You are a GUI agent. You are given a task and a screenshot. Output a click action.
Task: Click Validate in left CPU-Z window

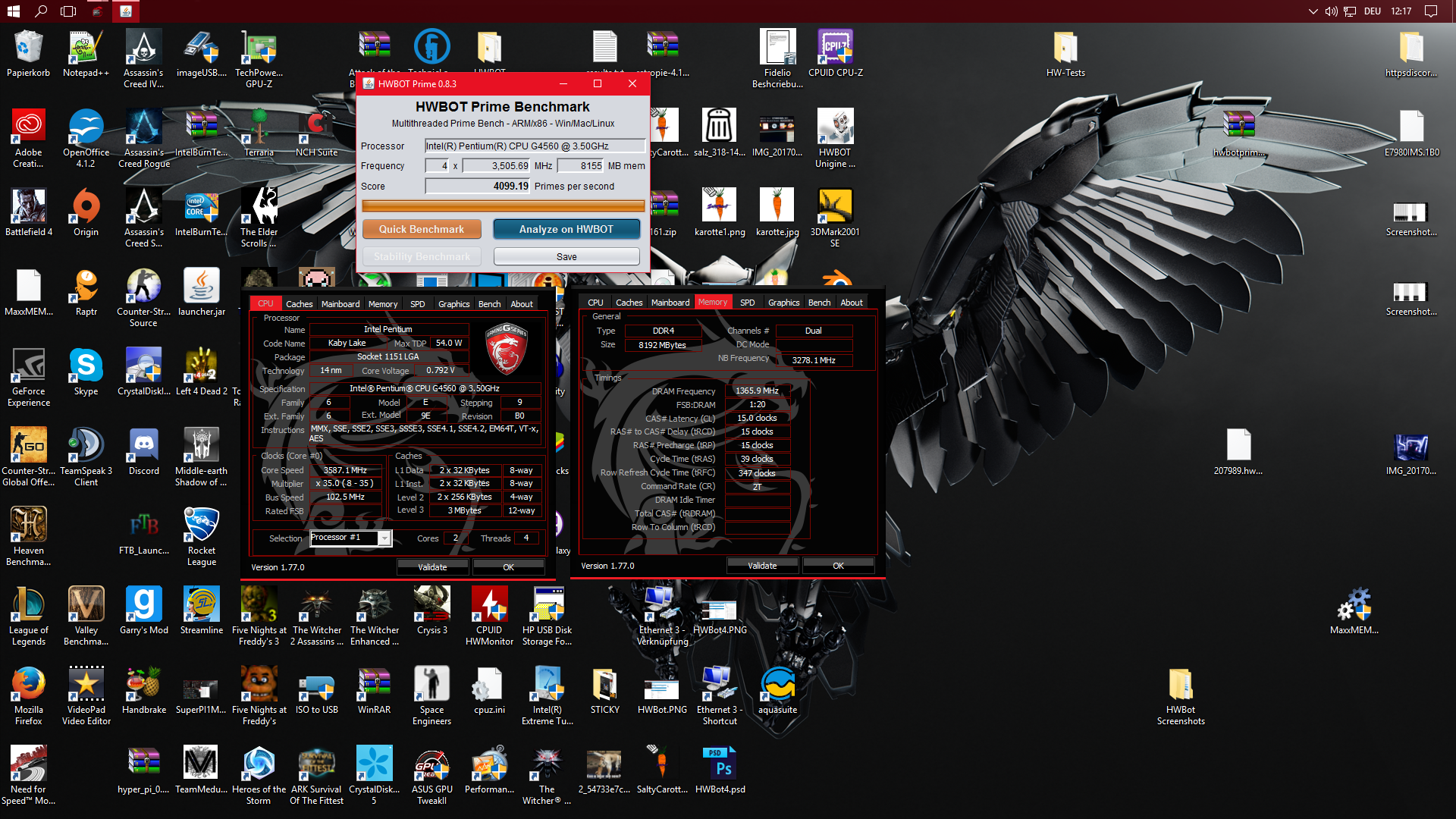[432, 566]
